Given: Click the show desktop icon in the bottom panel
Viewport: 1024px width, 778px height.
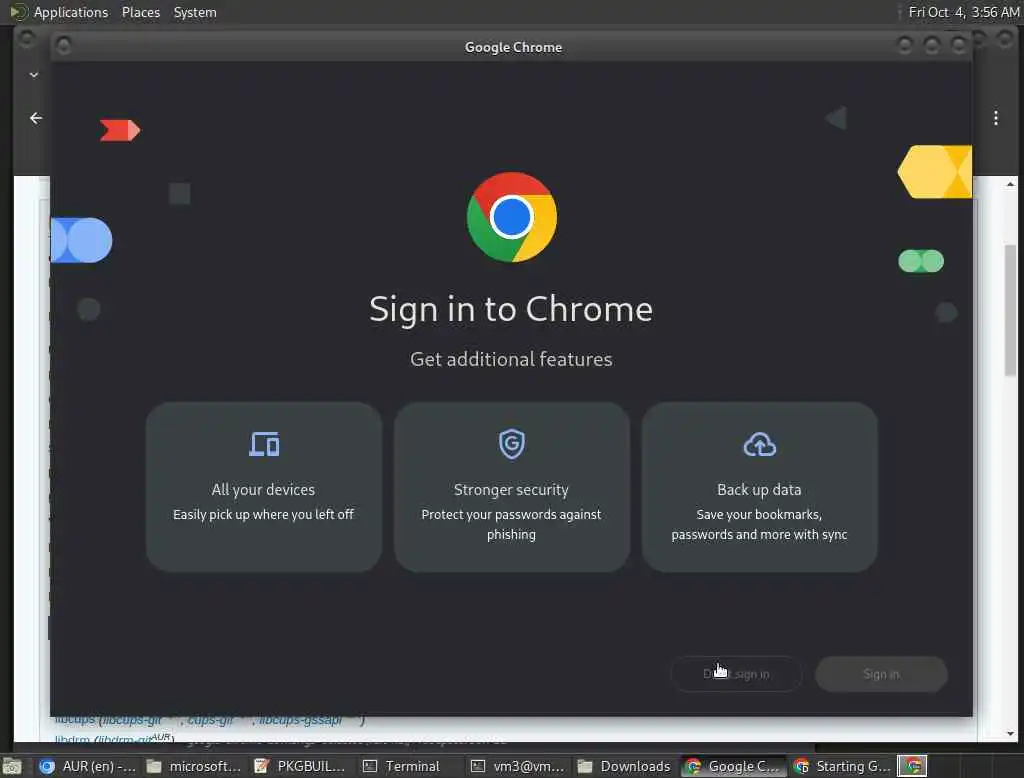Looking at the screenshot, I should click(x=12, y=766).
